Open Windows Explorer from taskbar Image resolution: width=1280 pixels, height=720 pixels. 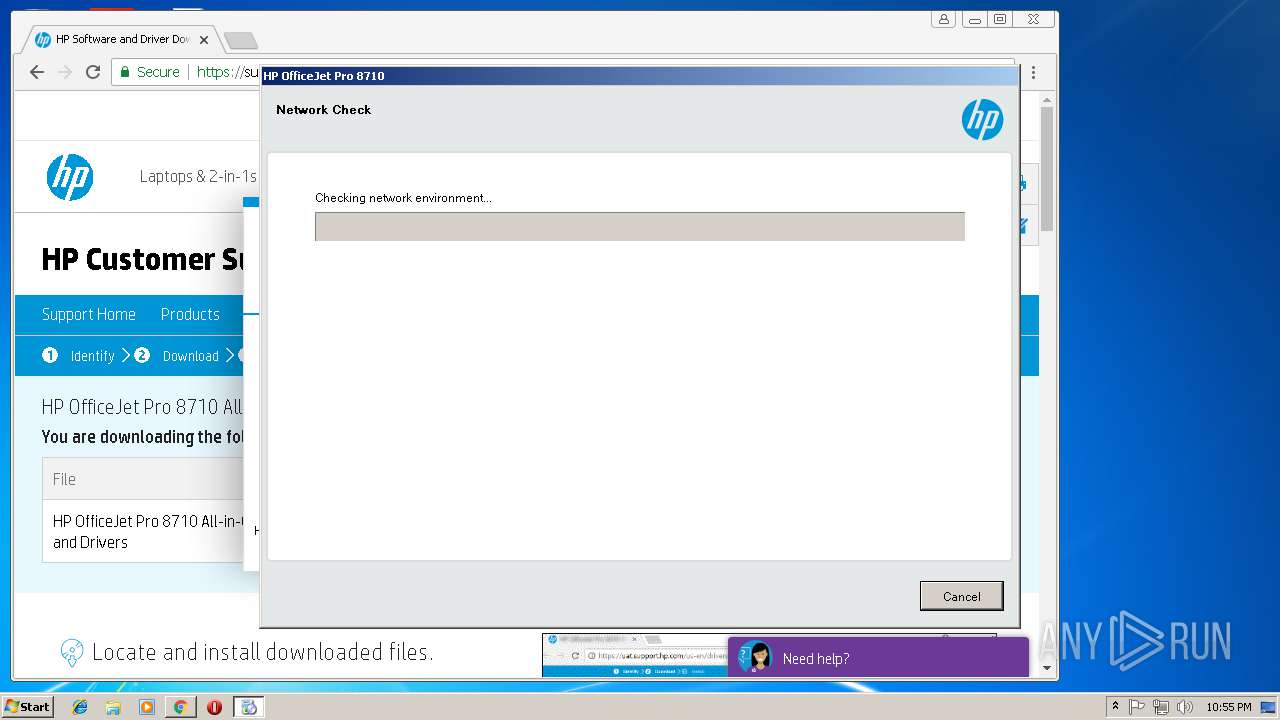[113, 707]
